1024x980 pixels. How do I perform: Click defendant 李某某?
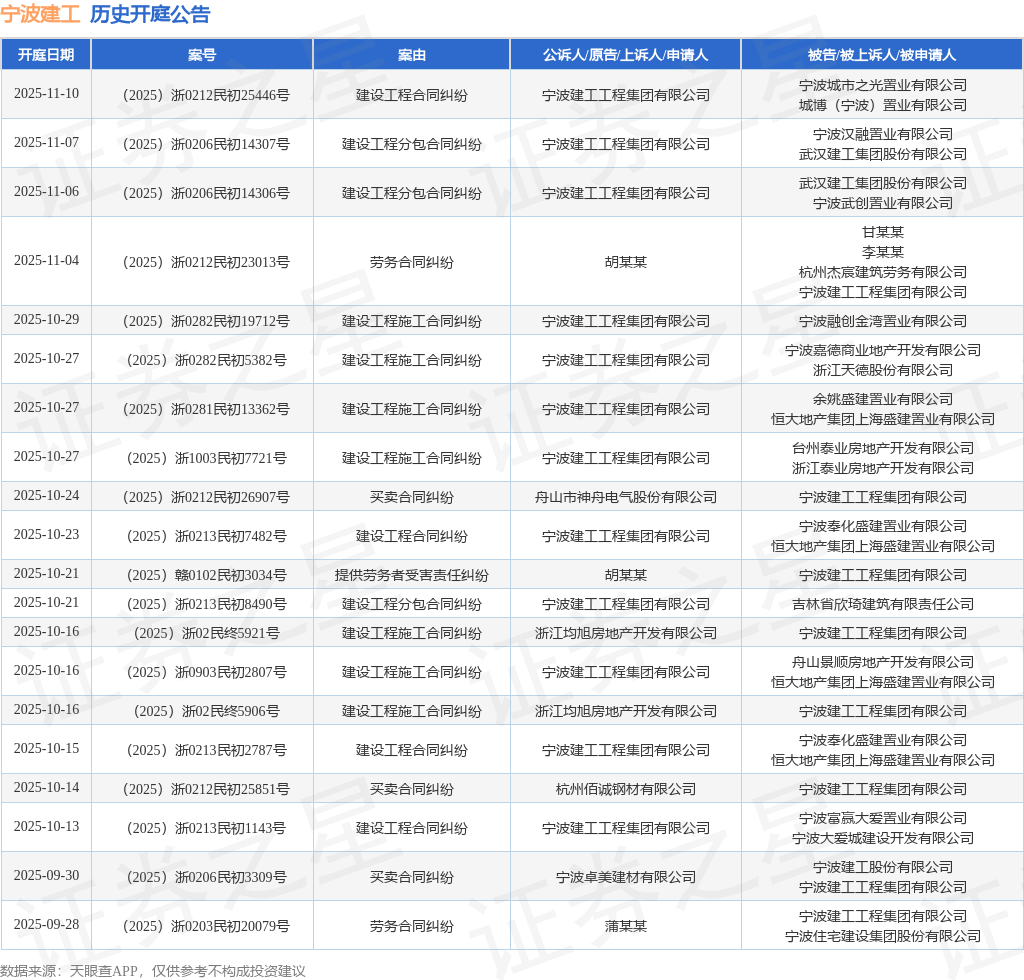tap(882, 252)
